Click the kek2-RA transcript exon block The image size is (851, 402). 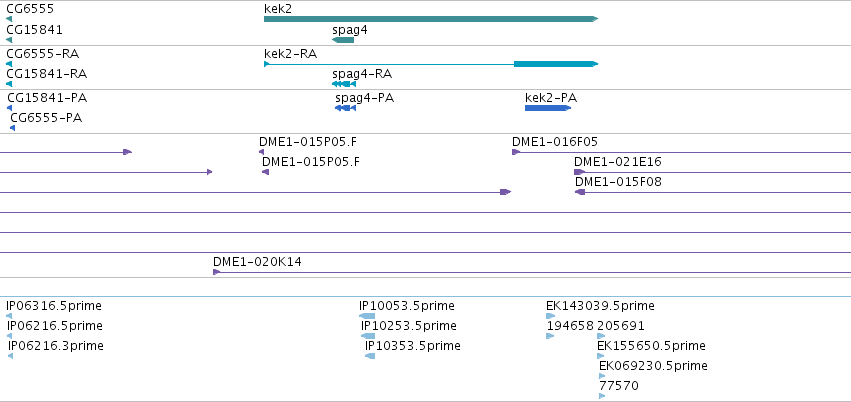pos(554,64)
